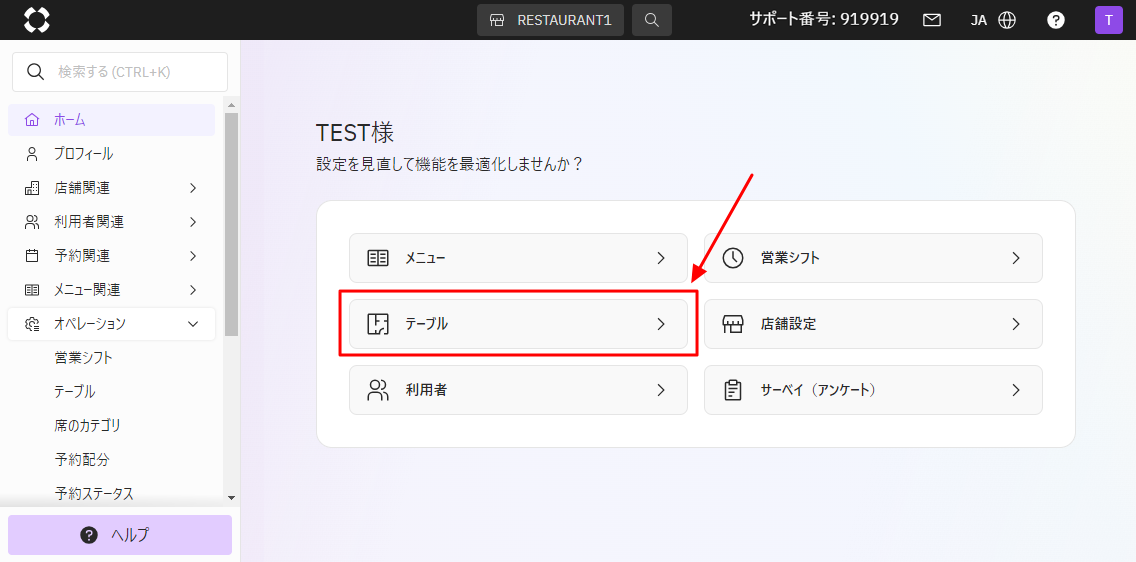Collapse the オペレーション sidebar section
This screenshot has width=1136, height=562.
click(x=112, y=324)
